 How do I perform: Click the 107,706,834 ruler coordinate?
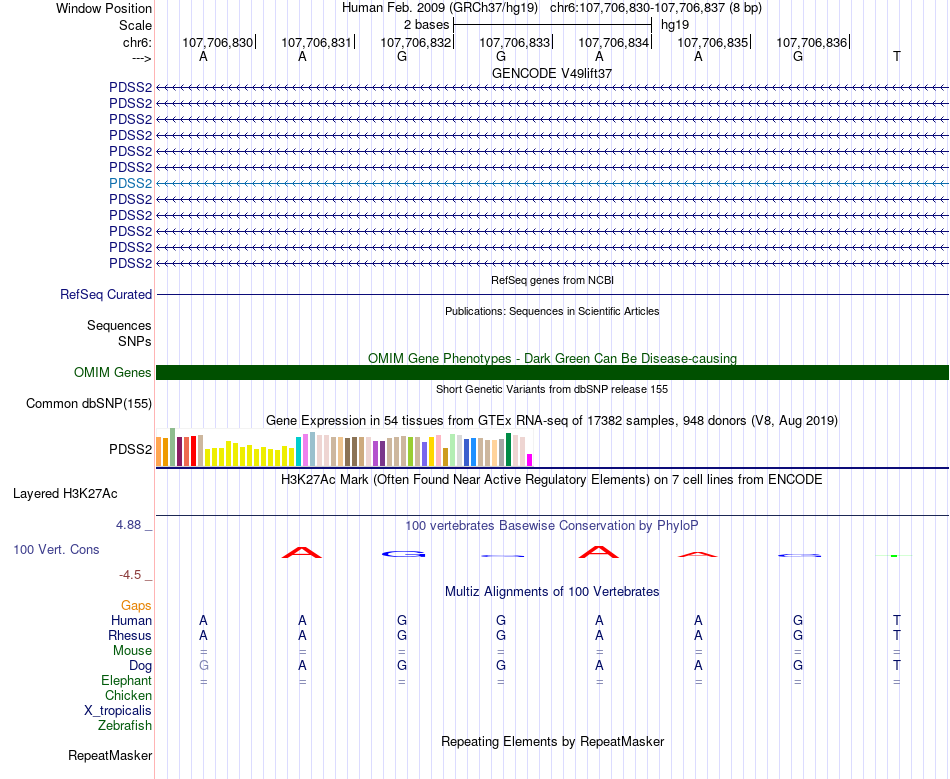tap(614, 42)
